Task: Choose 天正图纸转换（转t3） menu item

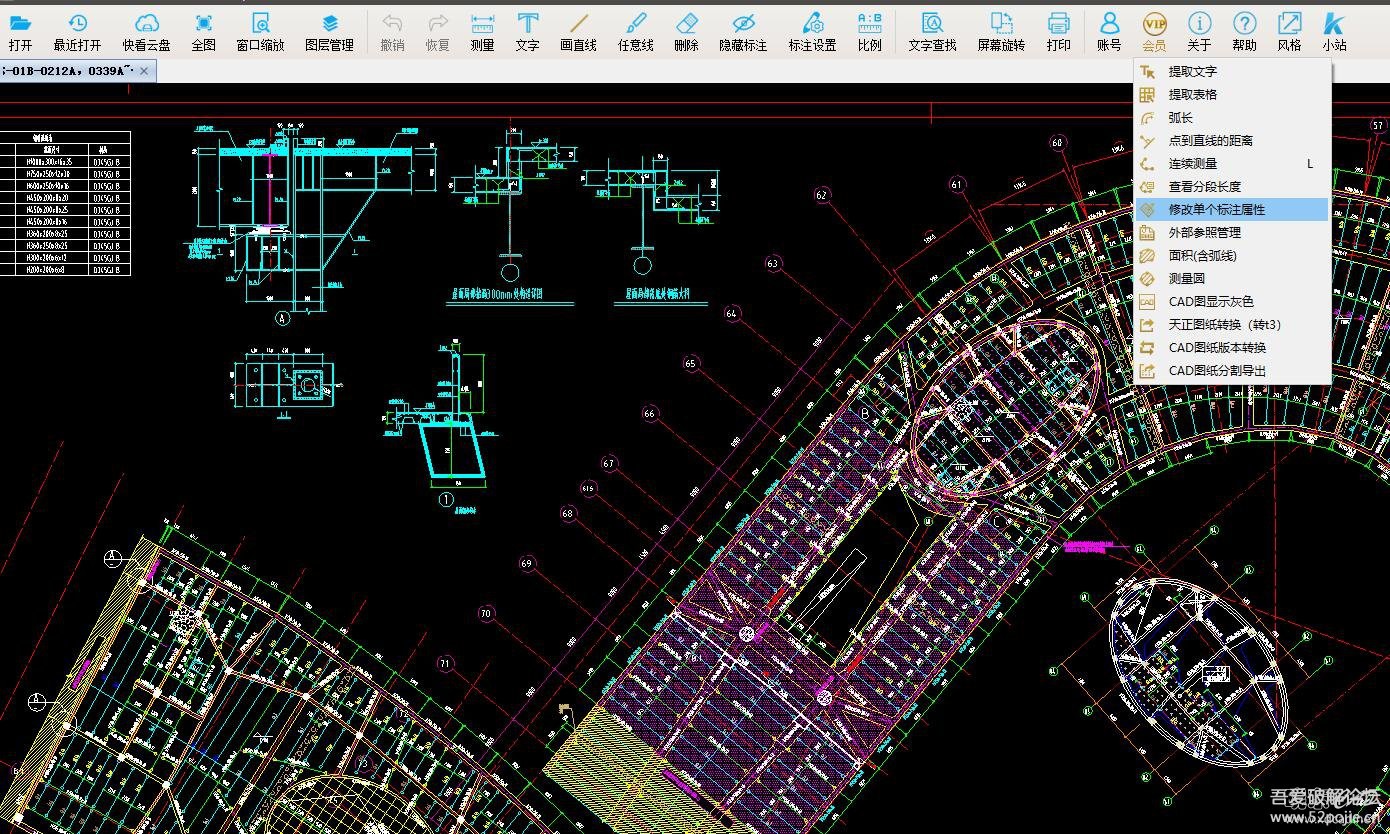Action: click(1232, 324)
